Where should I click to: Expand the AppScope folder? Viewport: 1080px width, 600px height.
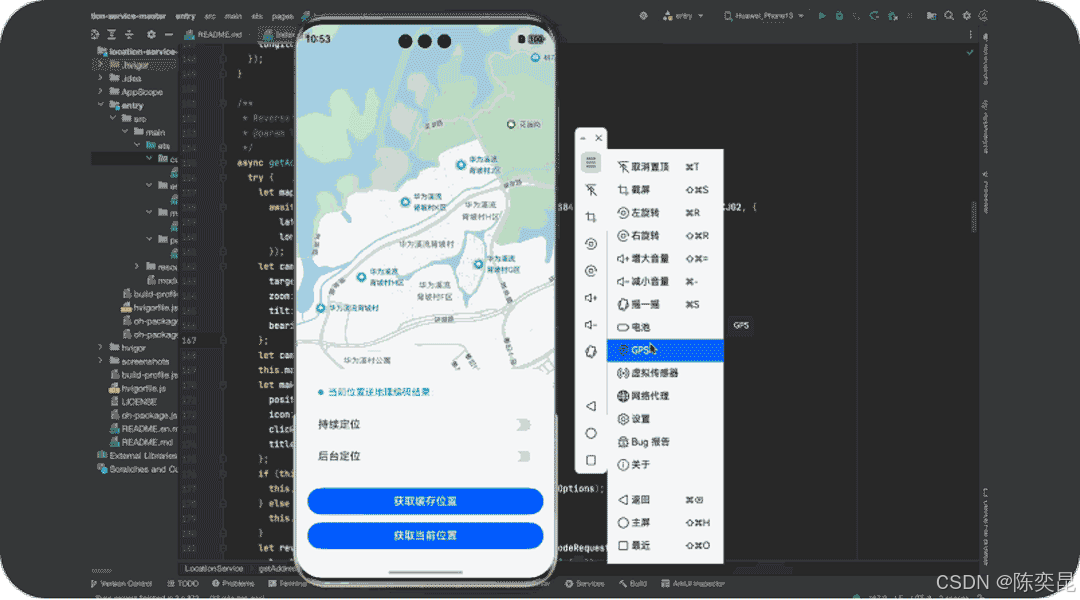pos(101,91)
